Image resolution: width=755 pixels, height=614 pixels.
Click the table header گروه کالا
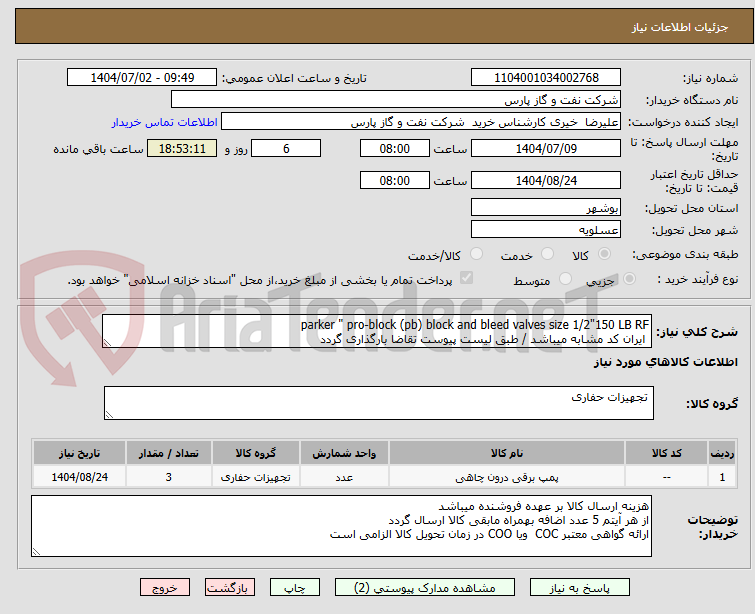[256, 453]
